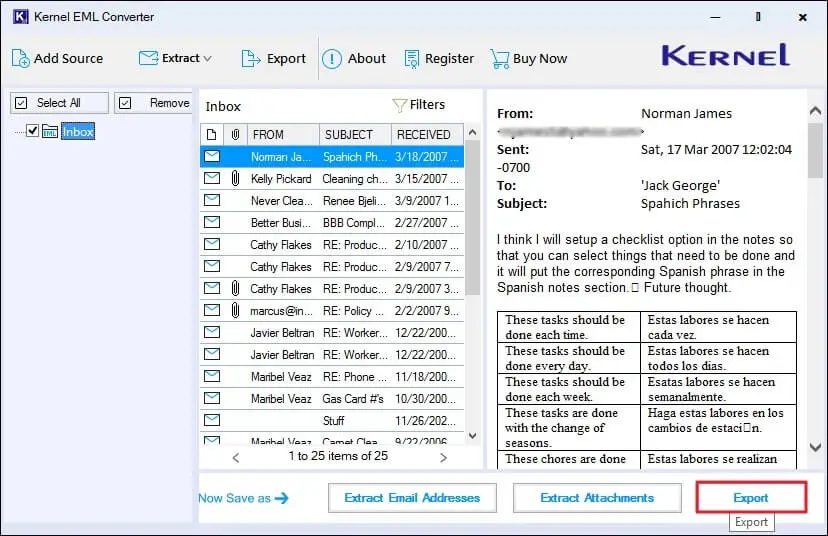Select Cathy Flakes email dated 2/10/2007
The image size is (828, 536).
(332, 245)
